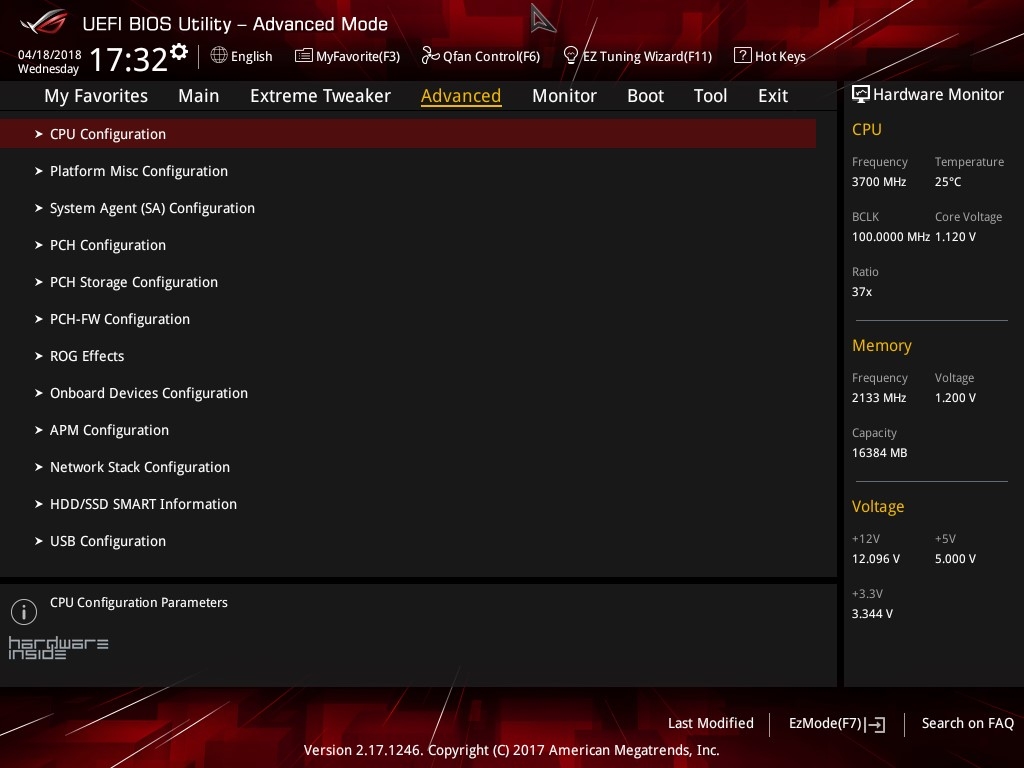The width and height of the screenshot is (1024, 768).
Task: Expand the ROG Effects arrow
Action: (39, 356)
